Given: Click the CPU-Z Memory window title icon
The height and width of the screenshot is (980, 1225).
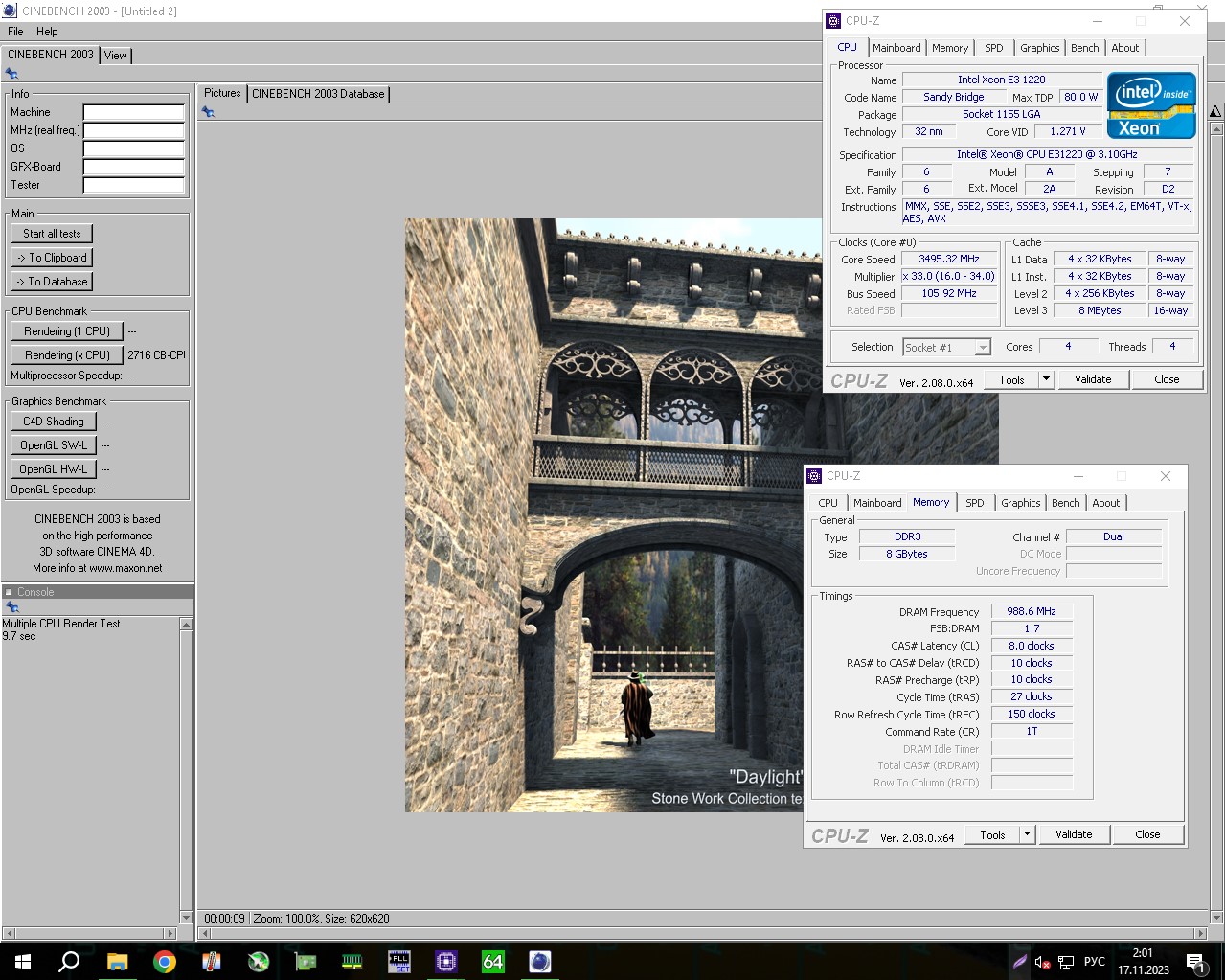Looking at the screenshot, I should 814,476.
